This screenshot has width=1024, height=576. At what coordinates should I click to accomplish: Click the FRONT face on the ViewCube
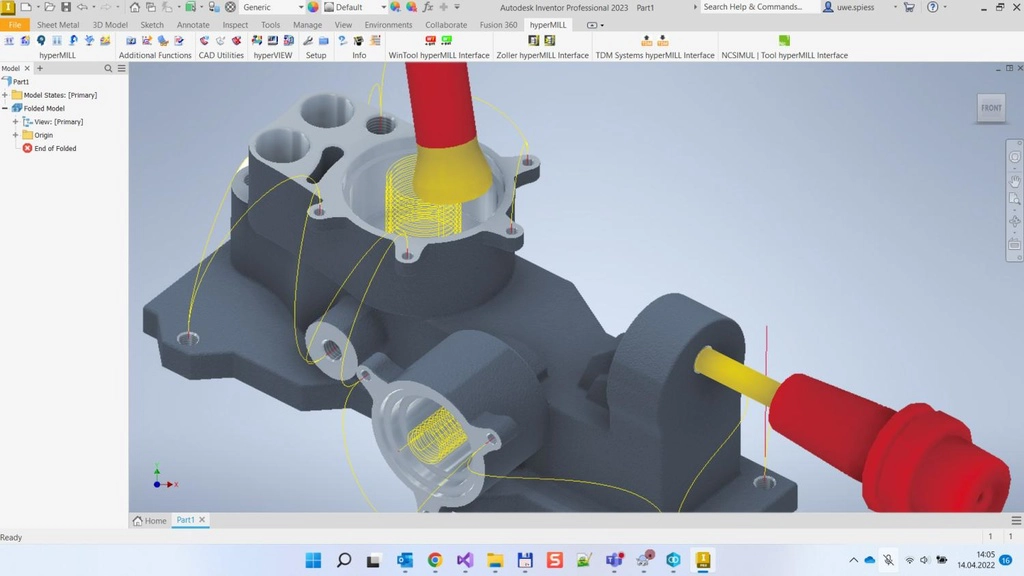pos(990,108)
